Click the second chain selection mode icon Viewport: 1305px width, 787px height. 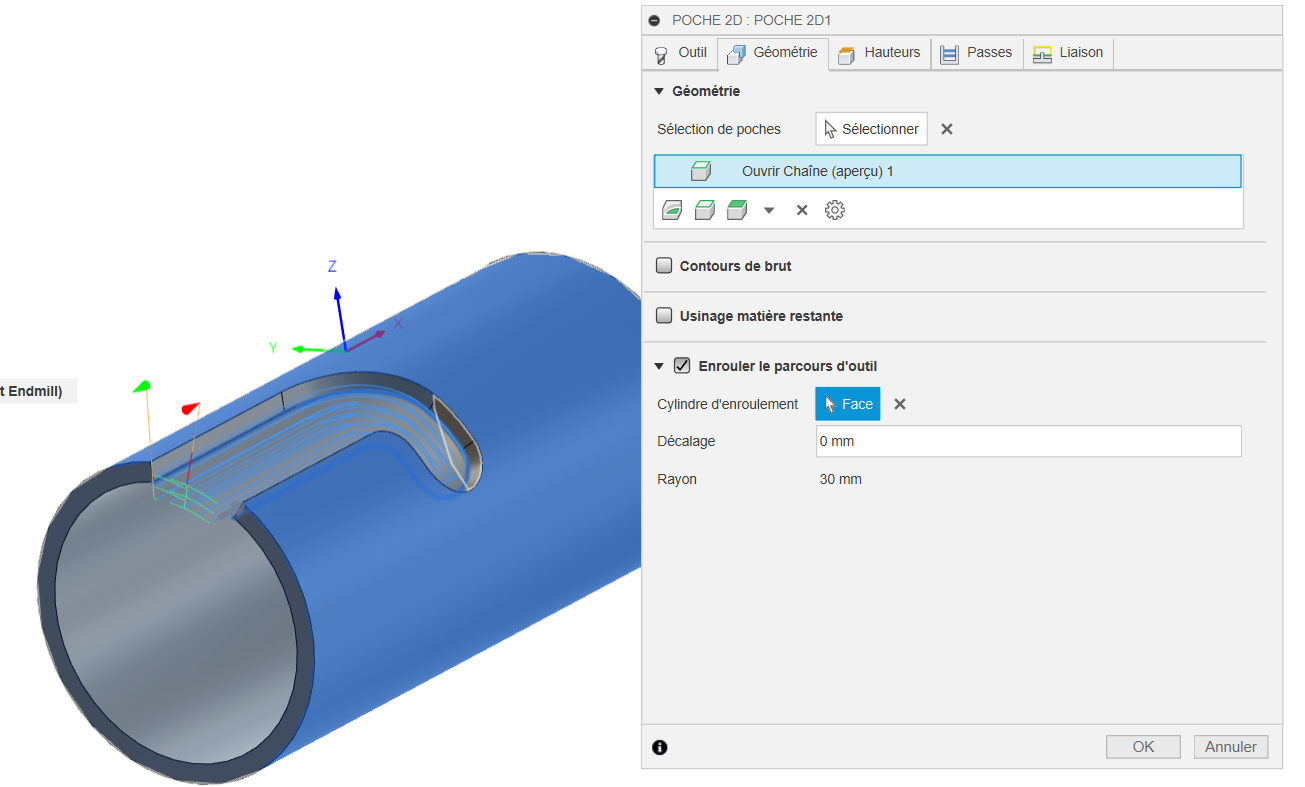[x=704, y=210]
